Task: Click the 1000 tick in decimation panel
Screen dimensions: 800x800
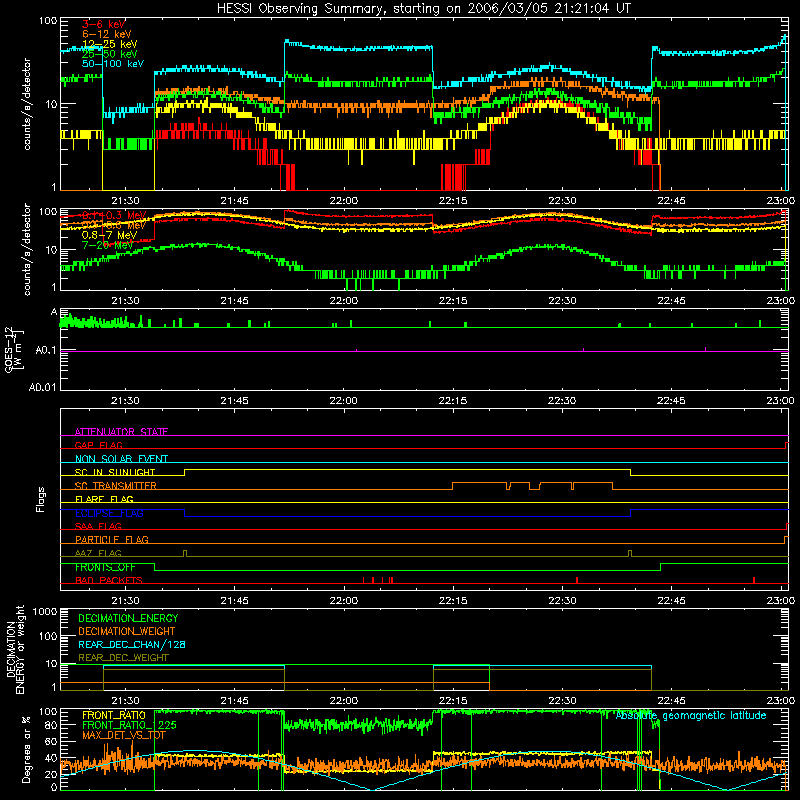Action: pyautogui.click(x=45, y=611)
